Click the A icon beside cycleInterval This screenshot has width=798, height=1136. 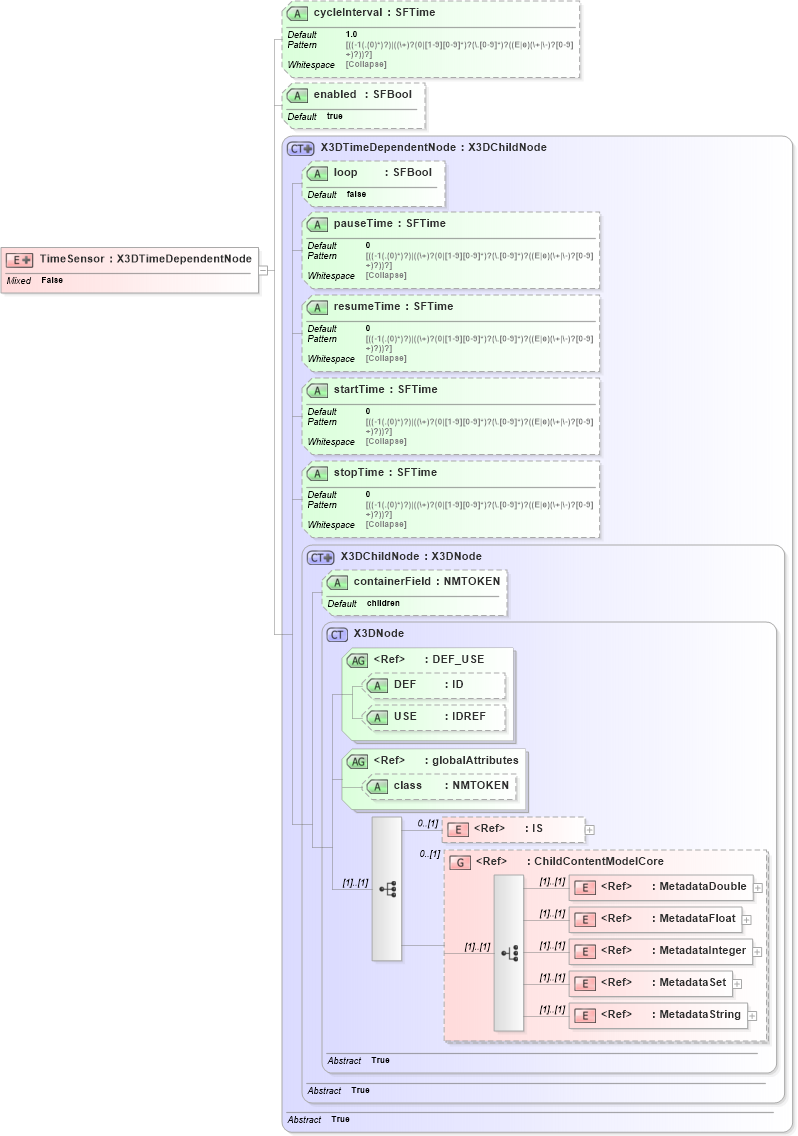[x=297, y=13]
